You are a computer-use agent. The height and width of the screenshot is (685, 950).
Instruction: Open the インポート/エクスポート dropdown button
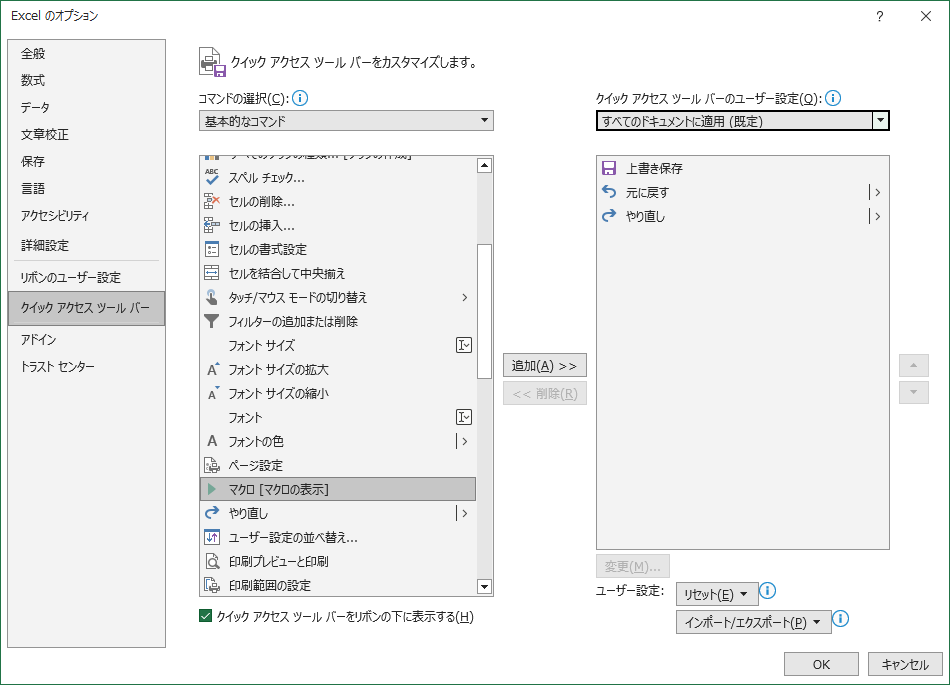tap(753, 623)
